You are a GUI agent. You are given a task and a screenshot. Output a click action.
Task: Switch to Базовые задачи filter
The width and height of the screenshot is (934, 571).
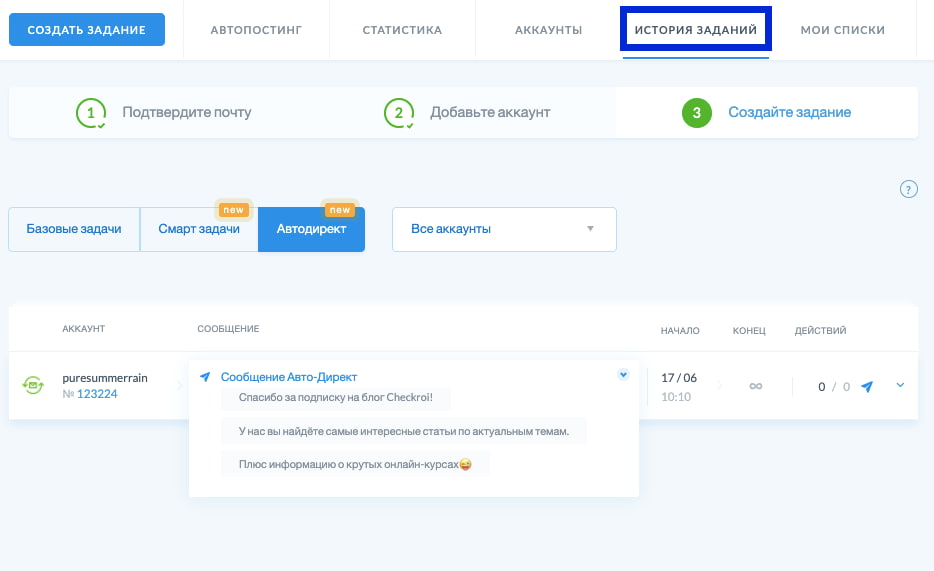[x=74, y=229]
